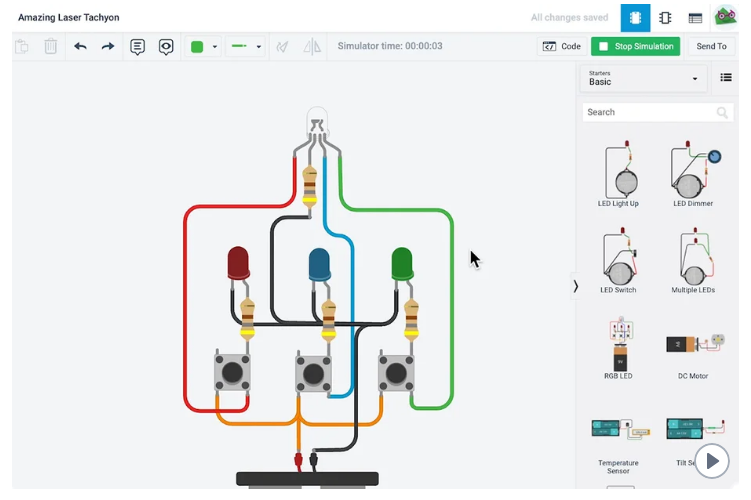Screen dimensions: 751x500
Task: Select the Multiple LEDs starter
Action: 693,260
